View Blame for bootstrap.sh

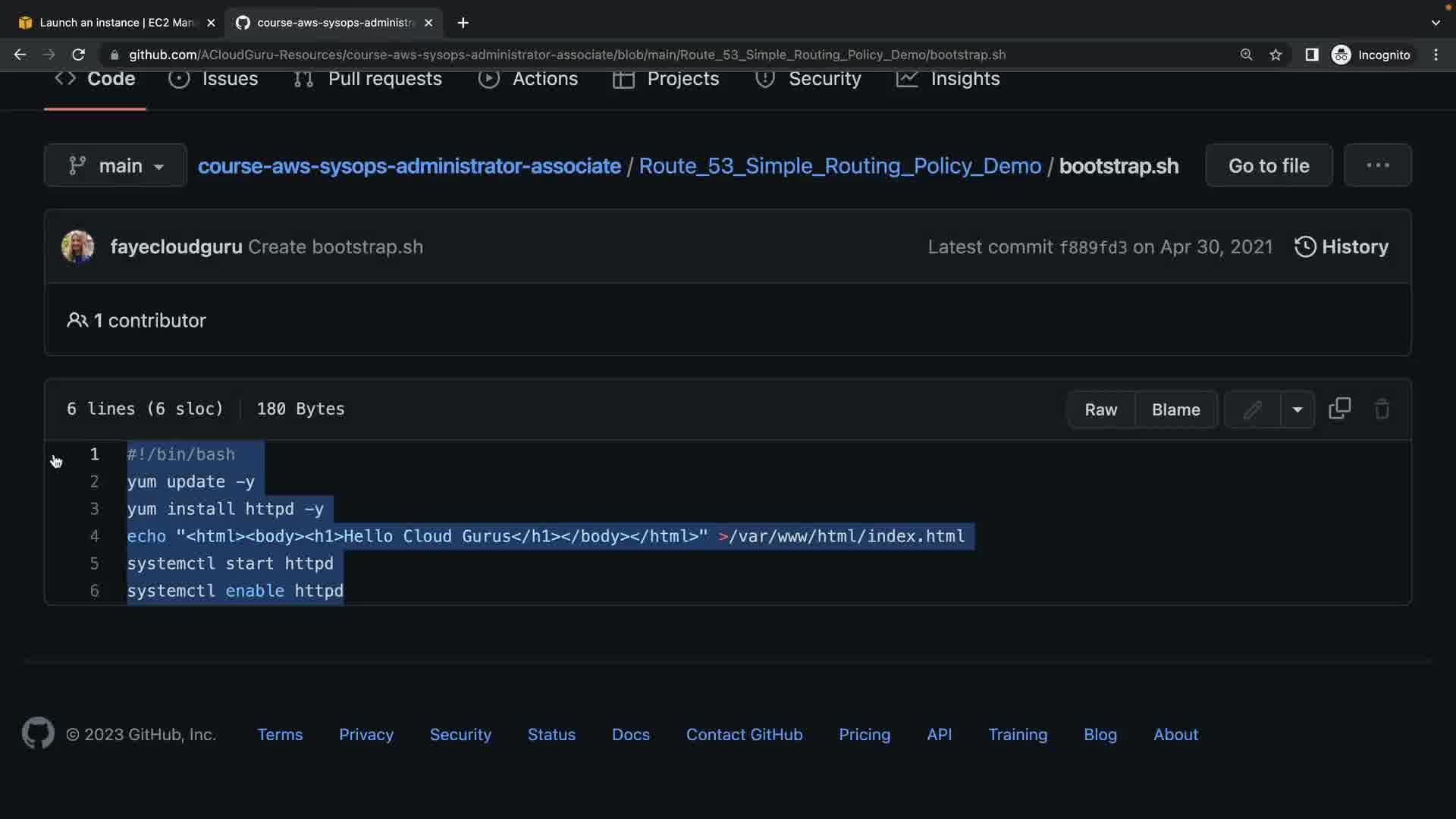pos(1175,409)
